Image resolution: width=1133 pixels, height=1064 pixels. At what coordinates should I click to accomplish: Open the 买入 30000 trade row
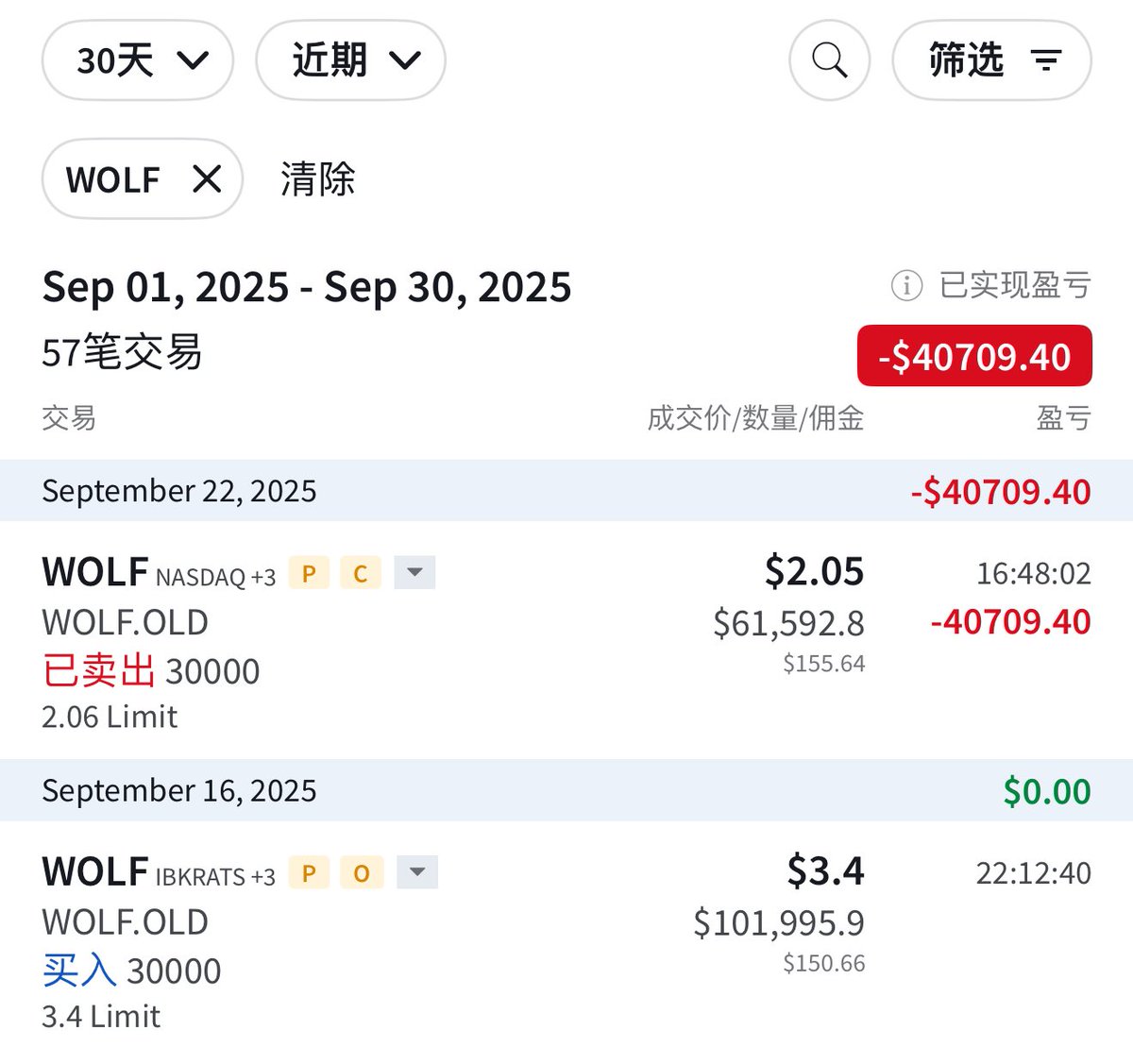tap(132, 971)
